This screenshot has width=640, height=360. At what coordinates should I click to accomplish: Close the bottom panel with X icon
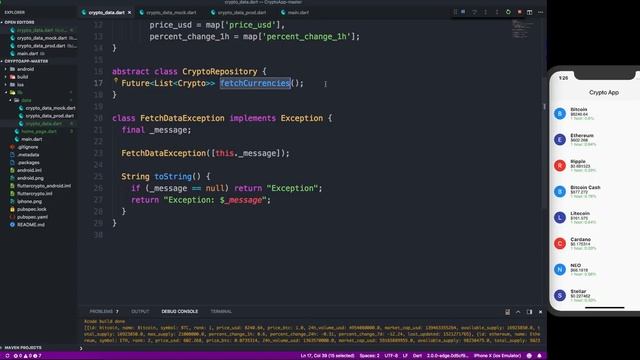coord(540,312)
